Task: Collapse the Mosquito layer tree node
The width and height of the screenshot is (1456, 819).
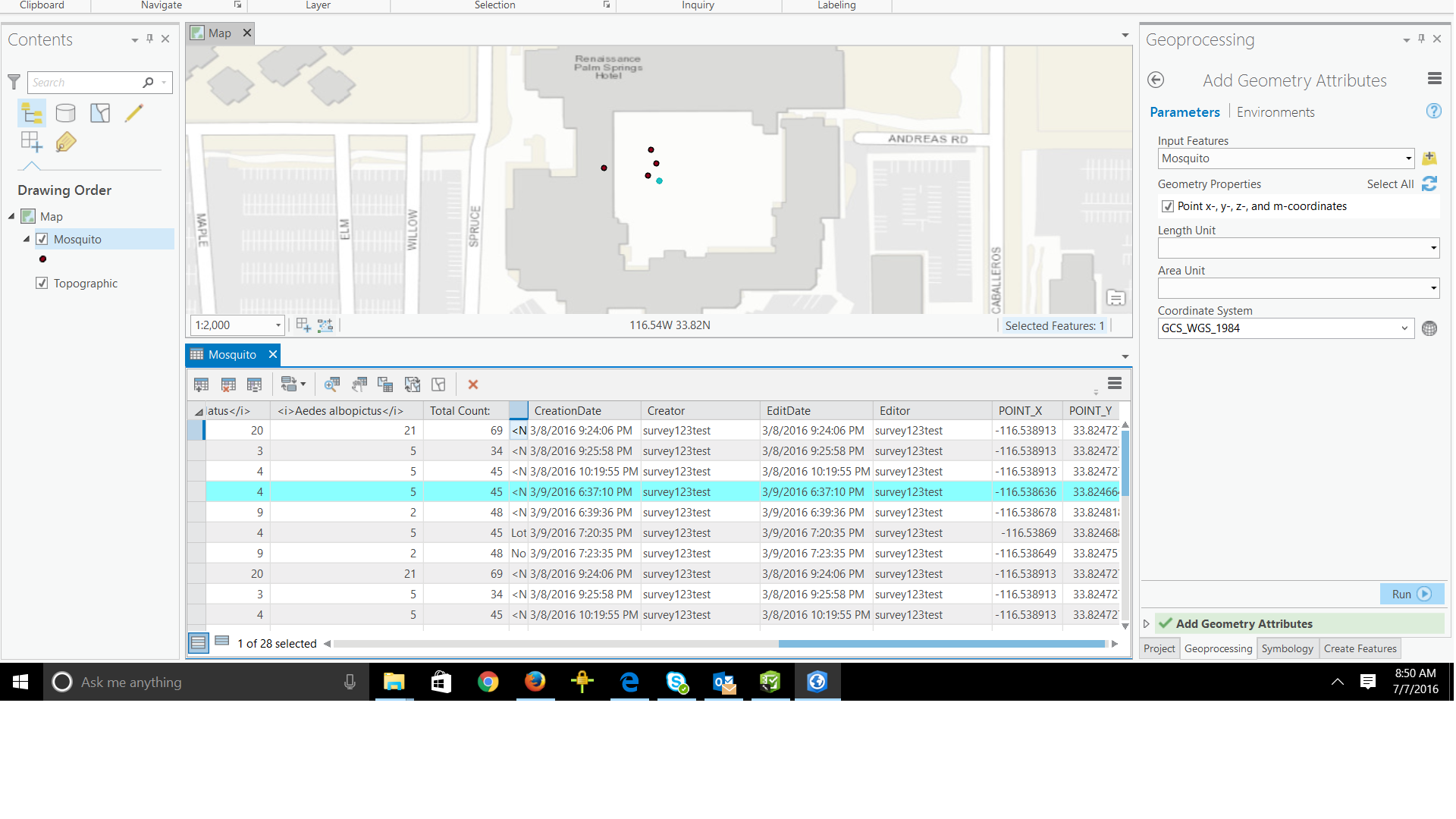Action: (27, 239)
